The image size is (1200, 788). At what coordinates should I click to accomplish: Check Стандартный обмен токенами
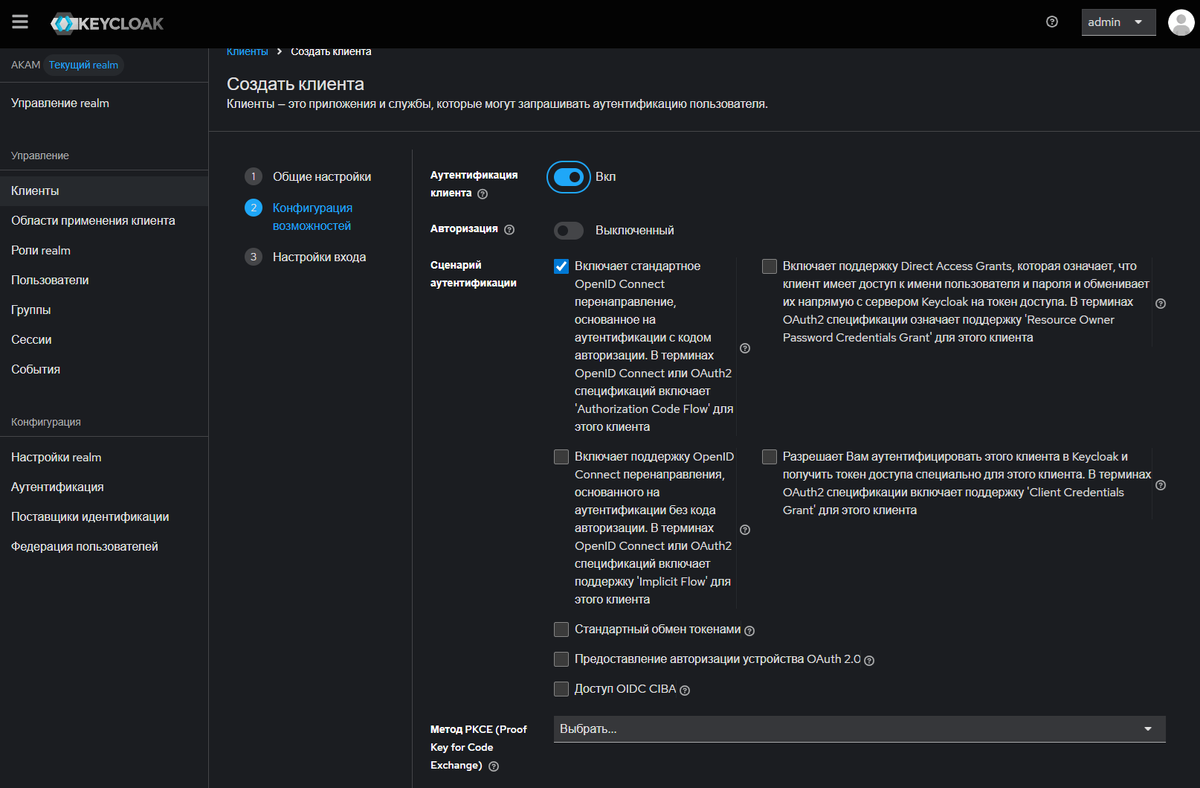(x=561, y=630)
